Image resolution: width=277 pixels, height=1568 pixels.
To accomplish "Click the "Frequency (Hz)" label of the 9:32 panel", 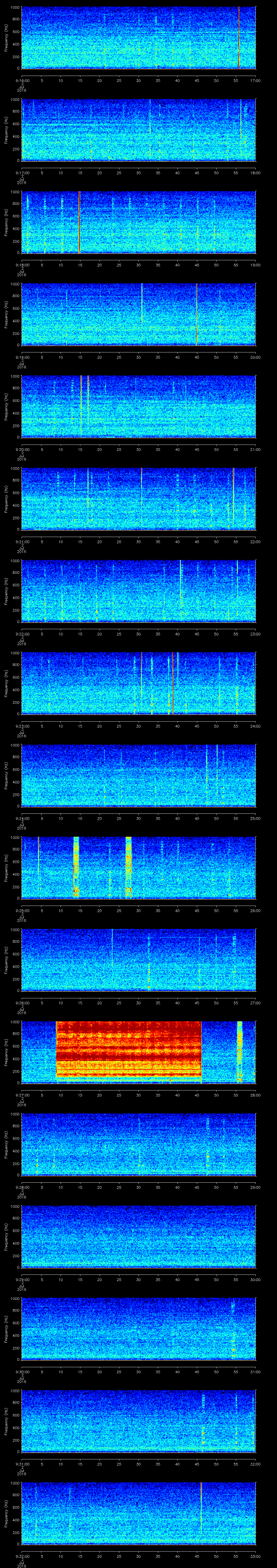I will (x=6, y=1513).
